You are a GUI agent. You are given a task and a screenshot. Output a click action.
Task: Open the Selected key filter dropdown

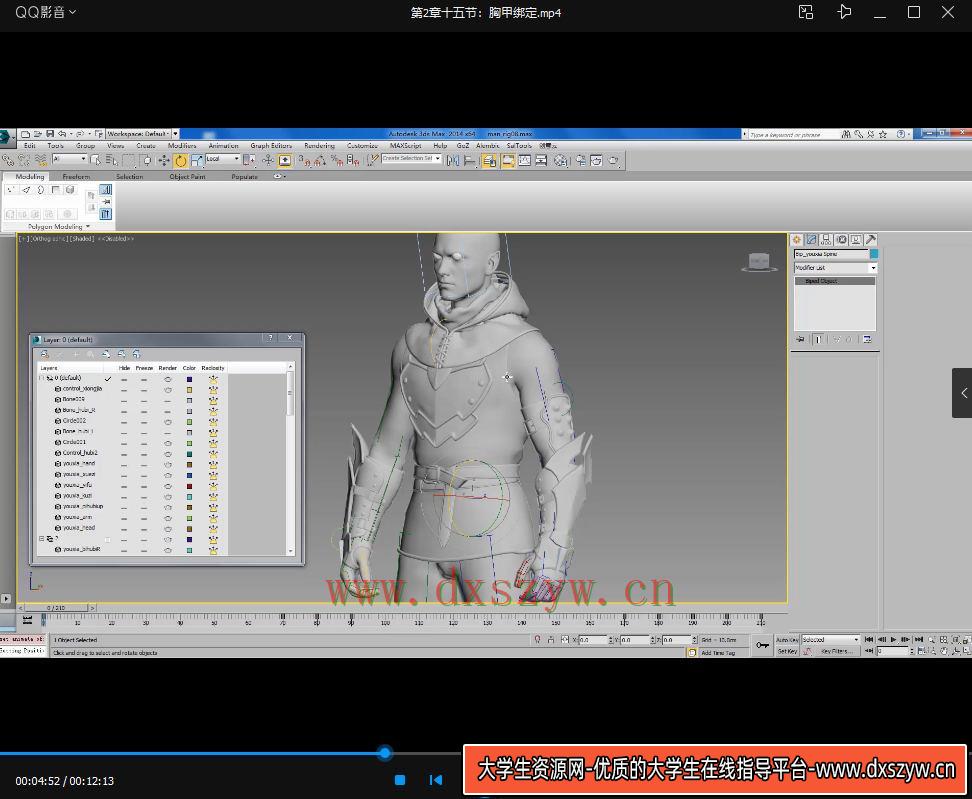[831, 640]
